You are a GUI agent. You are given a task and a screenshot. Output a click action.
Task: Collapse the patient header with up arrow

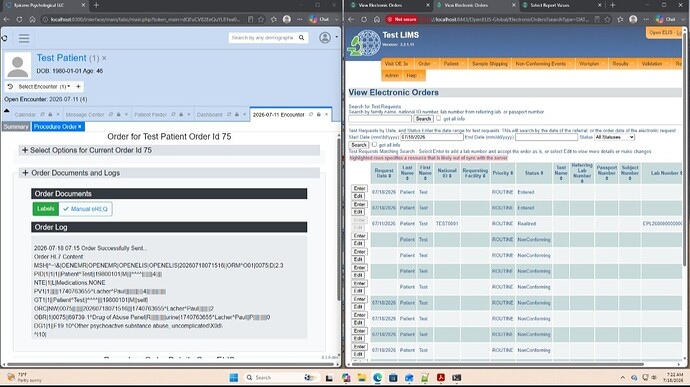coord(7,111)
